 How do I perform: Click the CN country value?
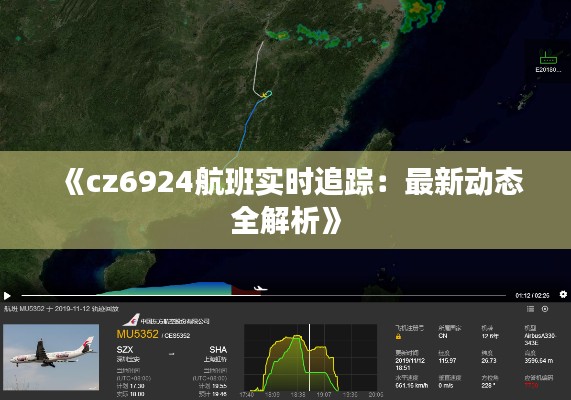442,336
